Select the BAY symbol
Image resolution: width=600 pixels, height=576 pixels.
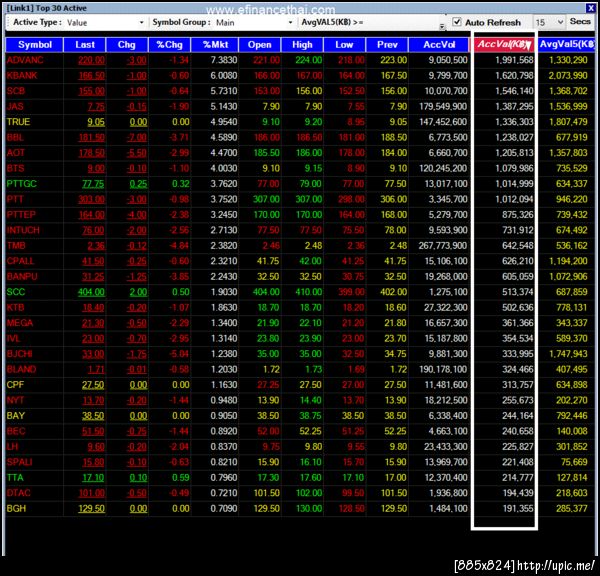16,416
